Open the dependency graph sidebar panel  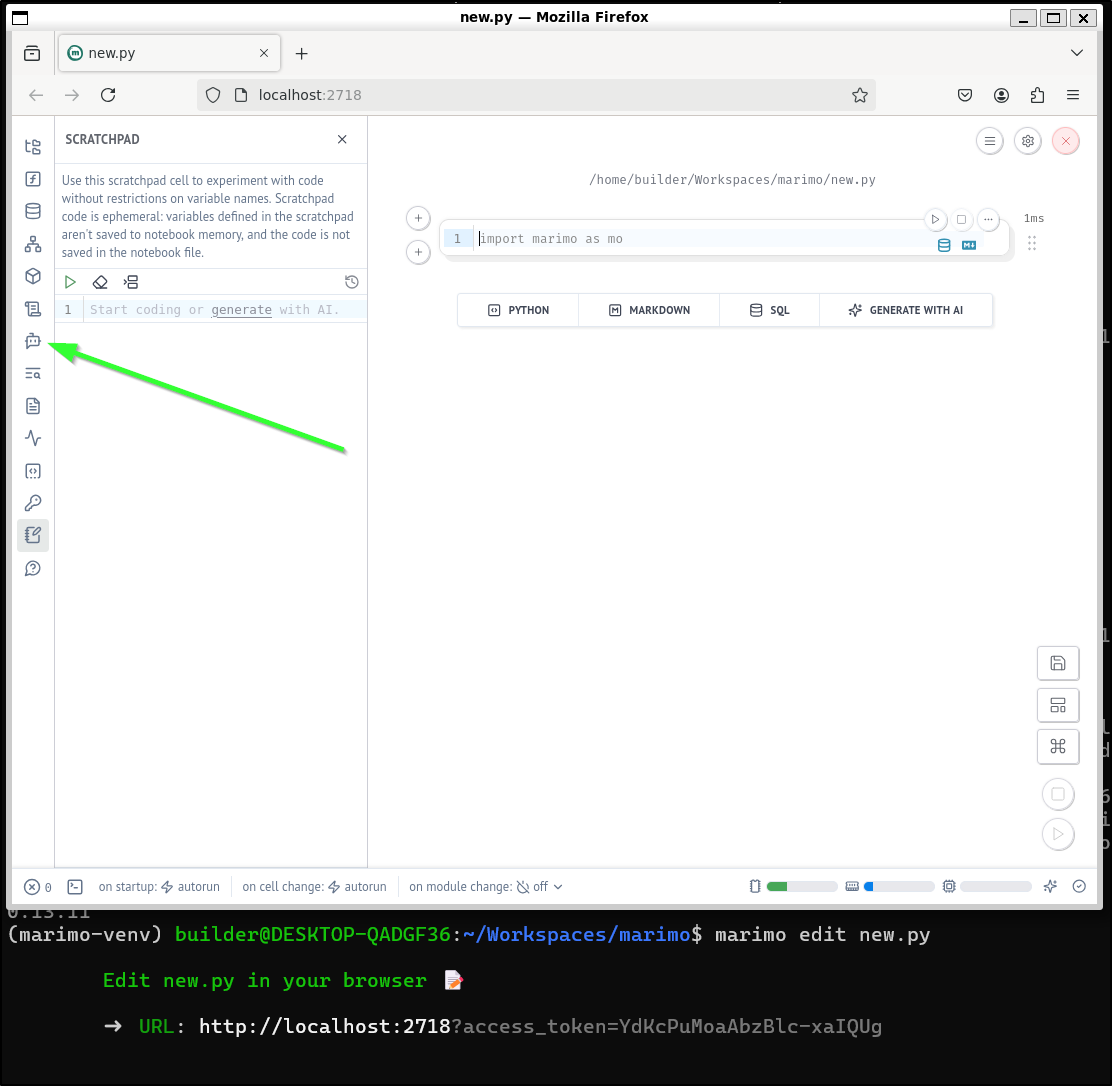[x=33, y=244]
